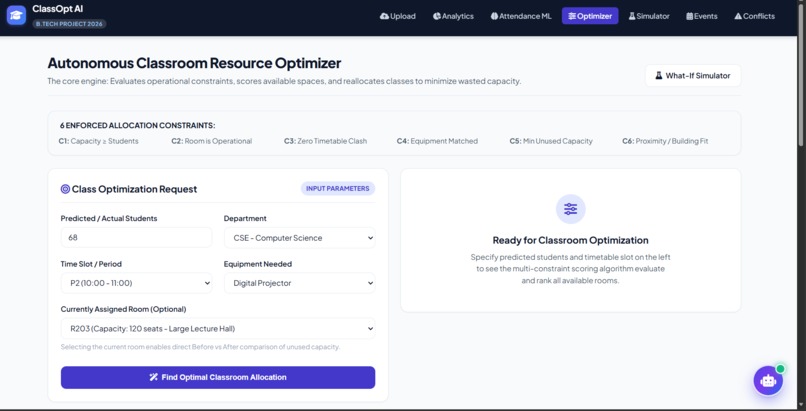Screen dimensions: 806x411
Task: Click Find Optimal Classroom Allocation
Action: (x=218, y=378)
